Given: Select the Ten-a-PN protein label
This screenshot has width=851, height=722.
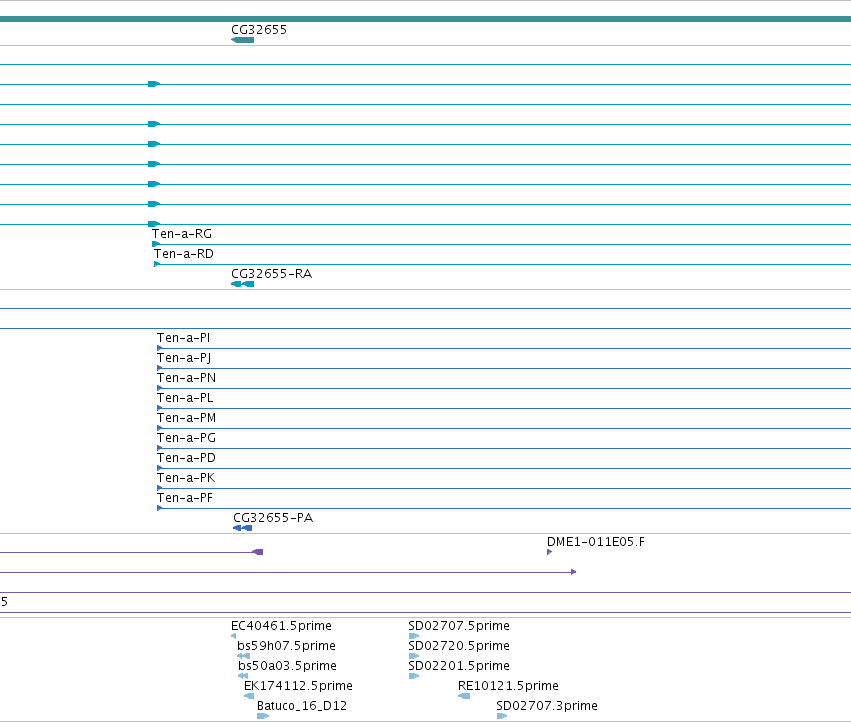Looking at the screenshot, I should point(186,378).
